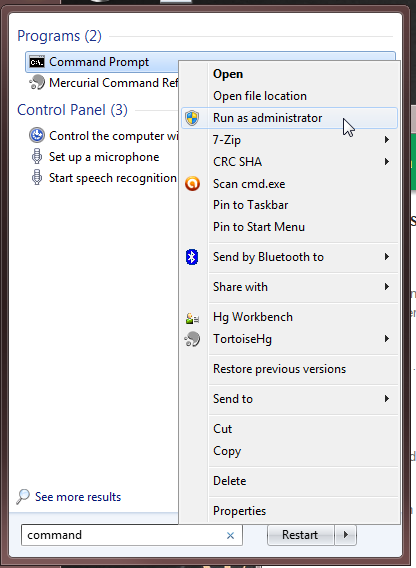Viewport: 416px width, 568px height.
Task: Expand the 7-Zip submenu arrow
Action: click(387, 140)
